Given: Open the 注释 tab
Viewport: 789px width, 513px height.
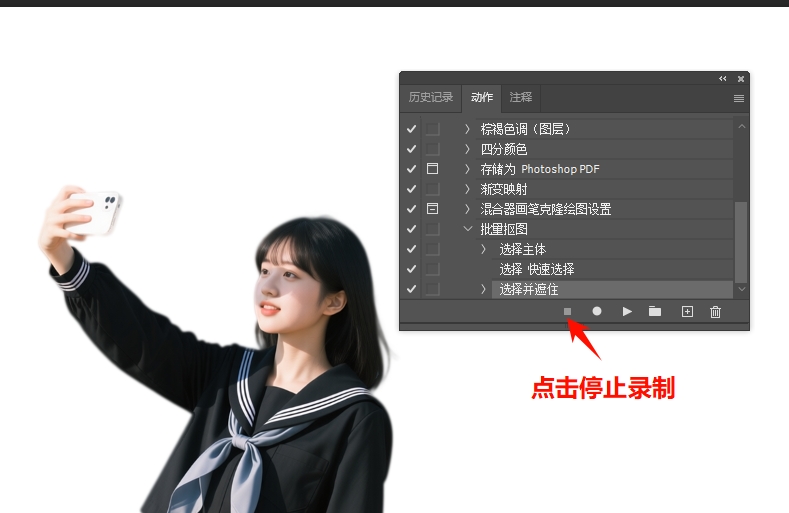Looking at the screenshot, I should (520, 97).
